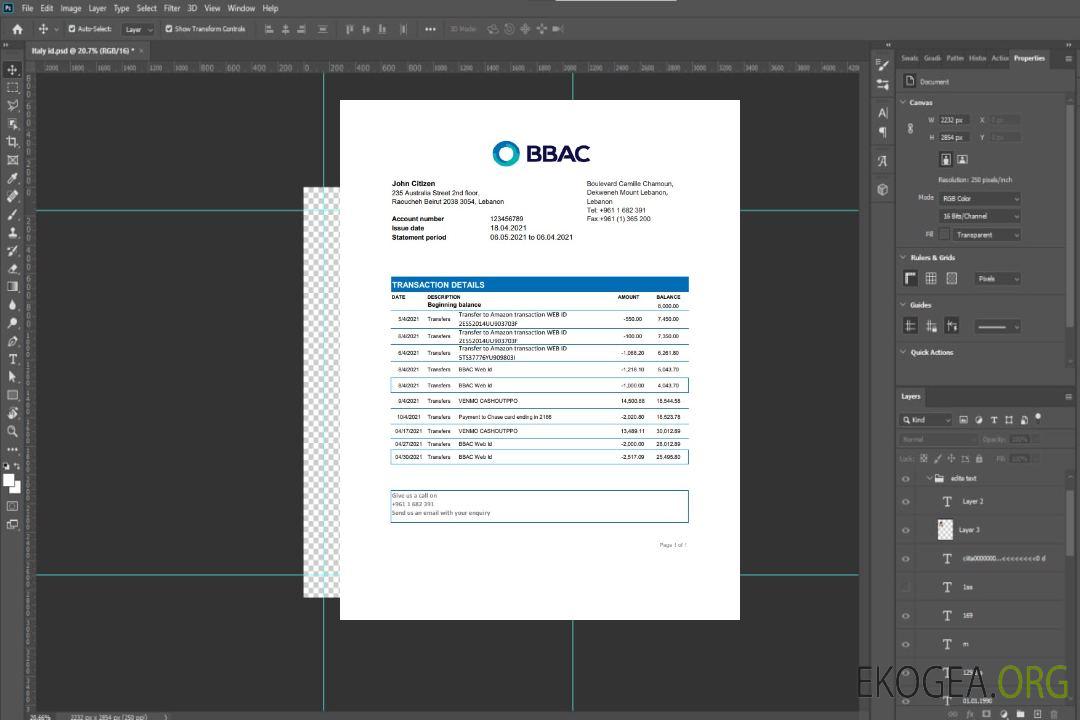The width and height of the screenshot is (1080, 720).
Task: Select the Brush tool
Action: pyautogui.click(x=12, y=214)
